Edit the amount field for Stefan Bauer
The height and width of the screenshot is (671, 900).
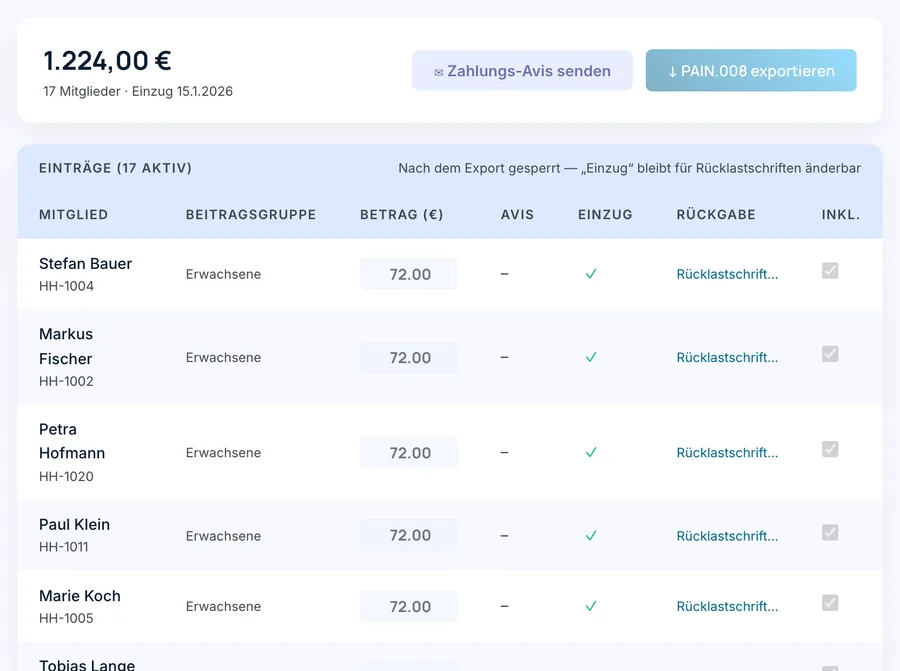coord(409,274)
